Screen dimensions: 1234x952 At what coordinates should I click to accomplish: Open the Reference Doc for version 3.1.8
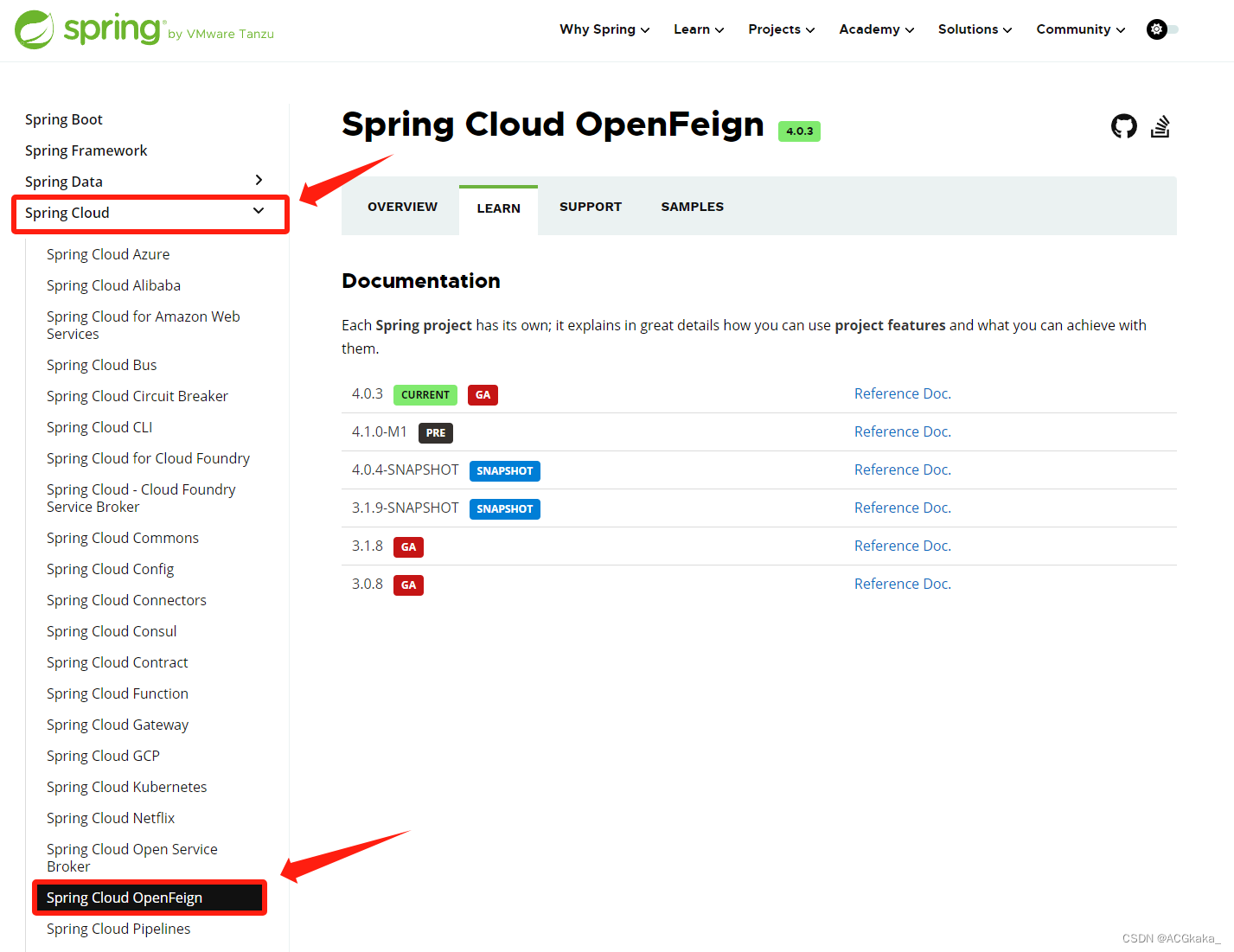coord(902,546)
